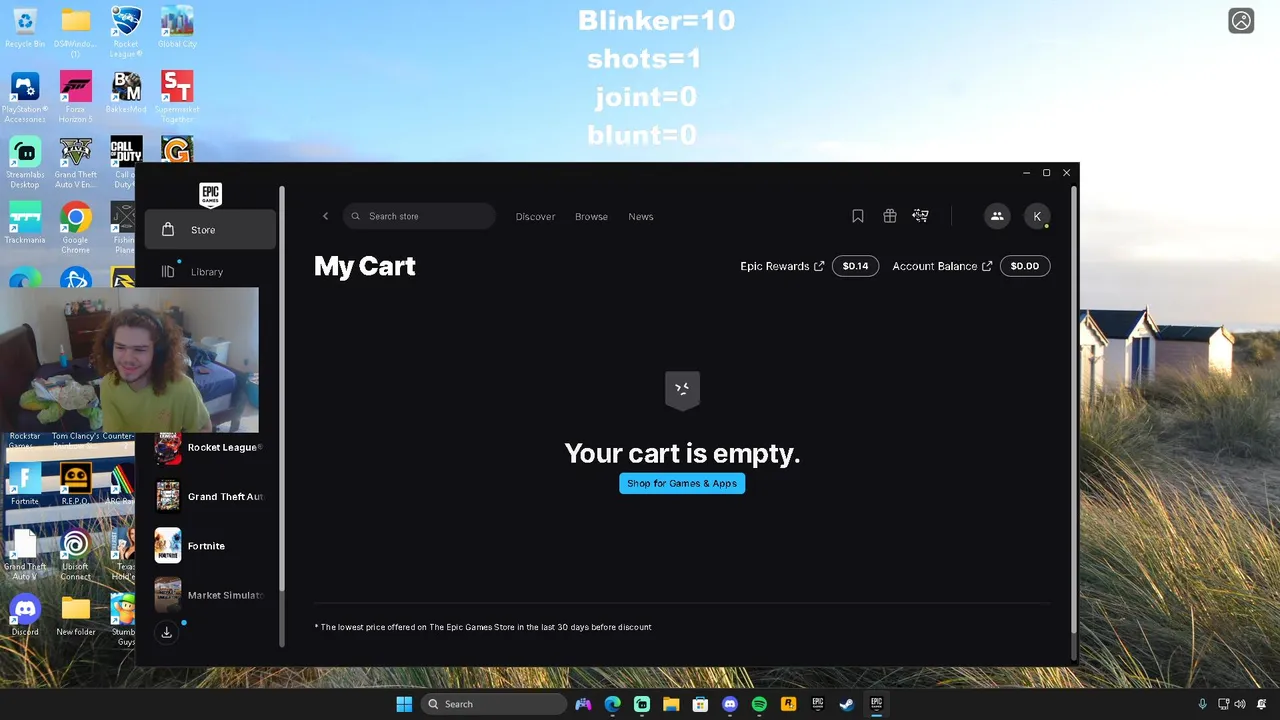Select Grand Theft Auto V Enhanced shortcut
Screen dimensions: 1280x720
pyautogui.click(x=76, y=162)
